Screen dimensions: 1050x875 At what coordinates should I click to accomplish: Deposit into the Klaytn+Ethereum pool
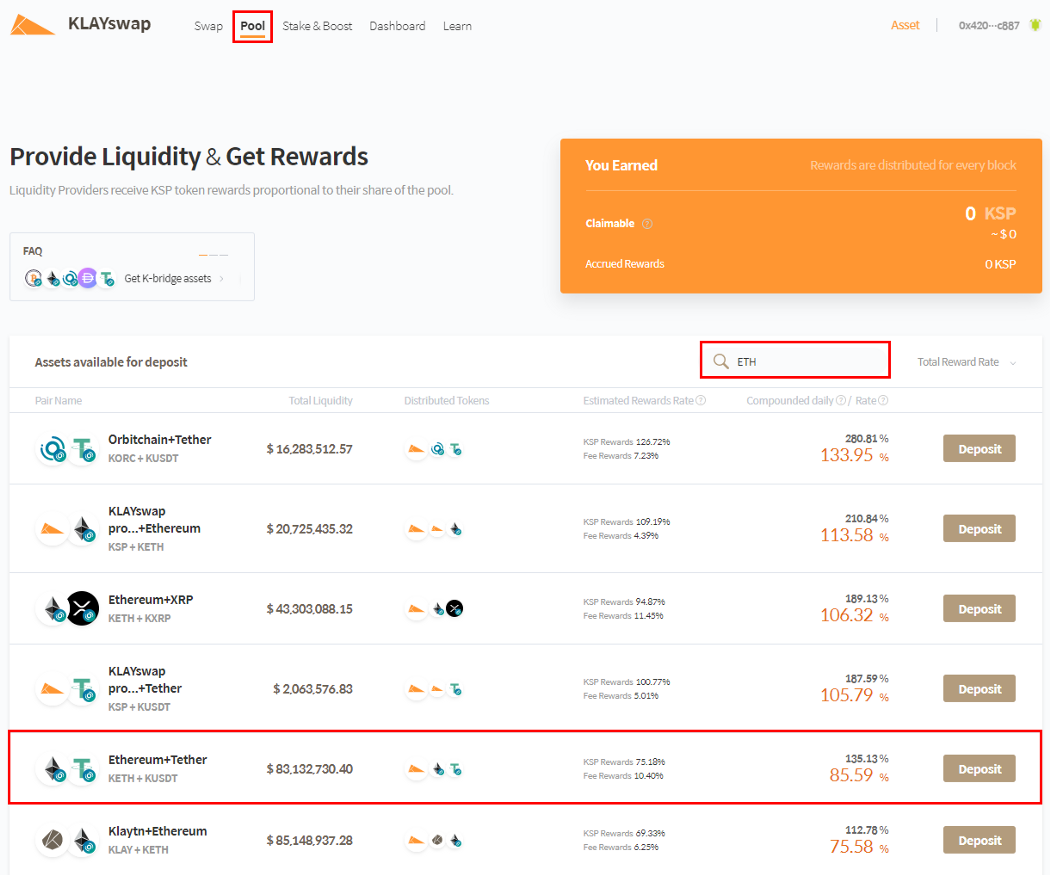(x=979, y=840)
